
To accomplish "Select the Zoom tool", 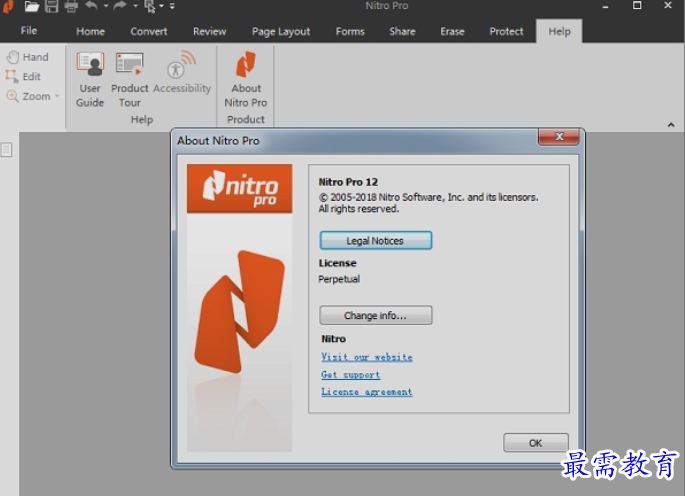I will tap(28, 96).
